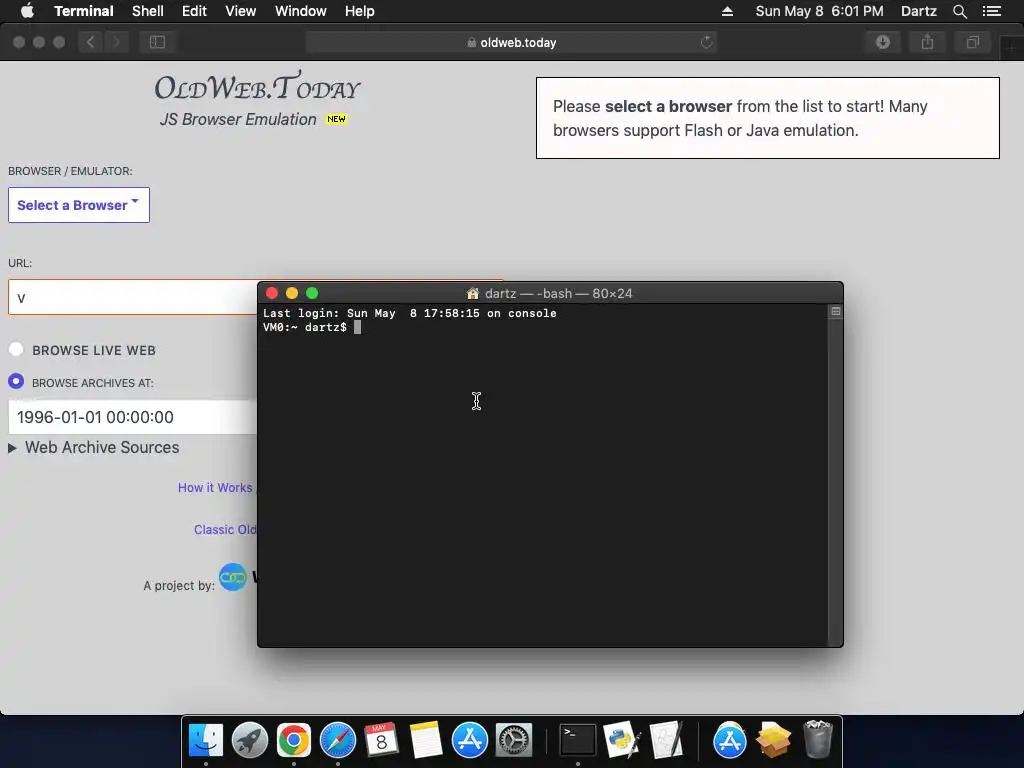Click the archive date field 1996-01-01
Screen dimensions: 1024x768
click(133, 417)
